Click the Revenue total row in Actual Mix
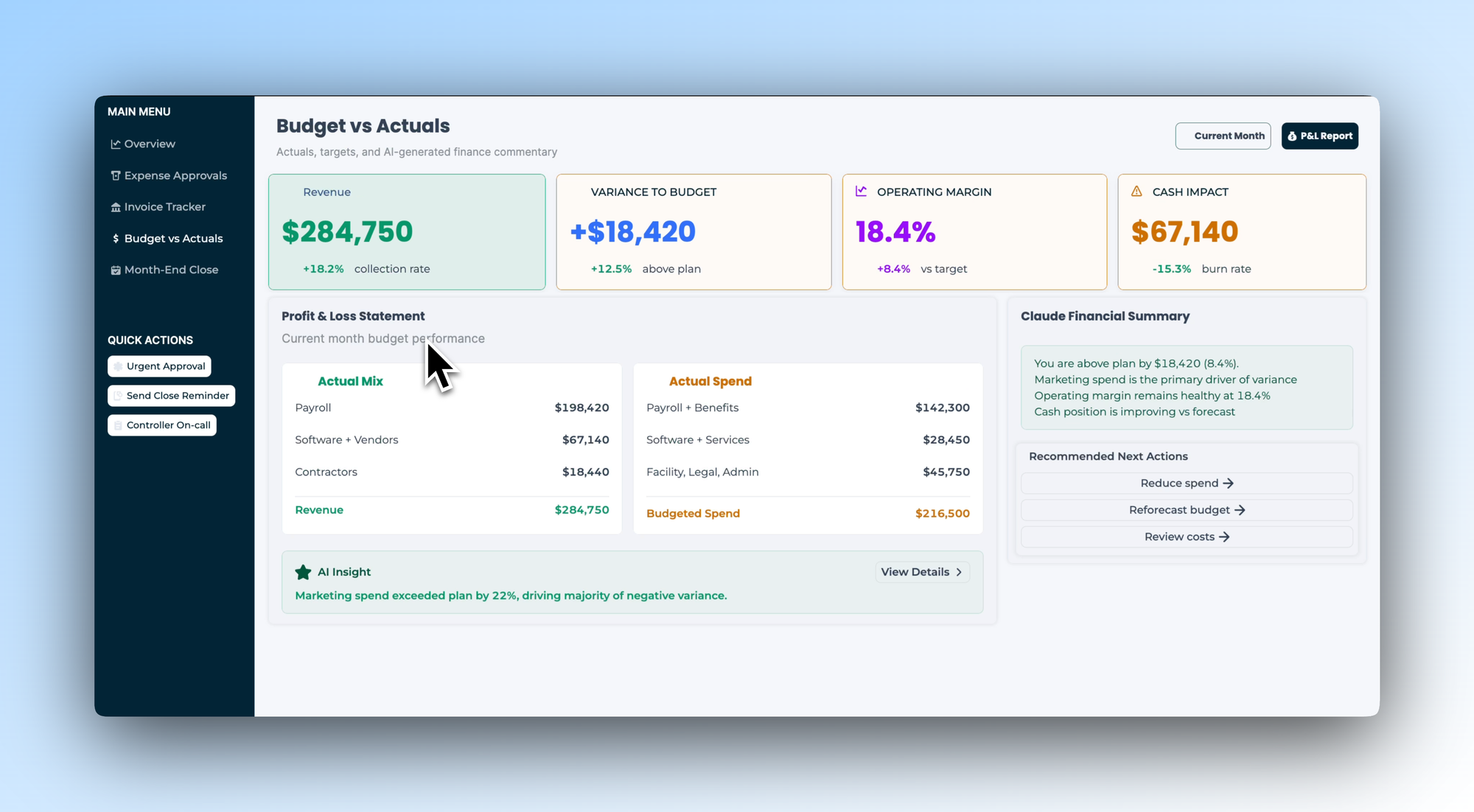Viewport: 1474px width, 812px height. pos(452,511)
